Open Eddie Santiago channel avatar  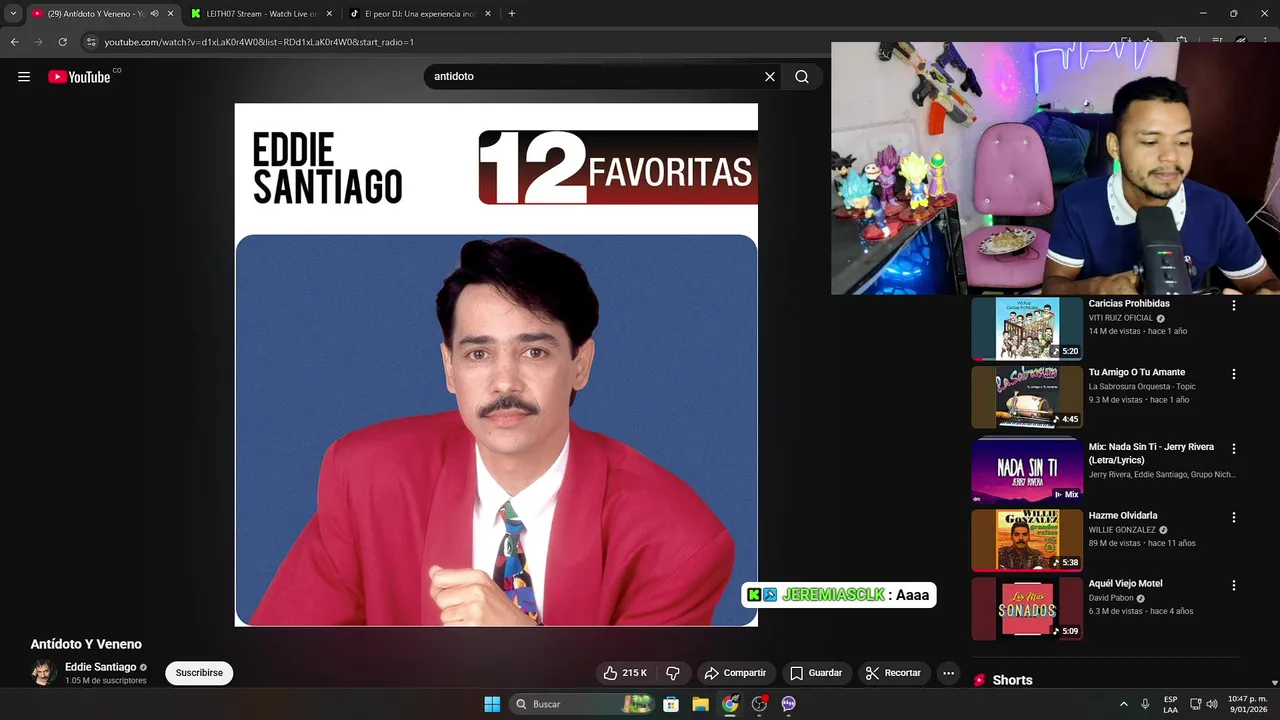click(43, 673)
